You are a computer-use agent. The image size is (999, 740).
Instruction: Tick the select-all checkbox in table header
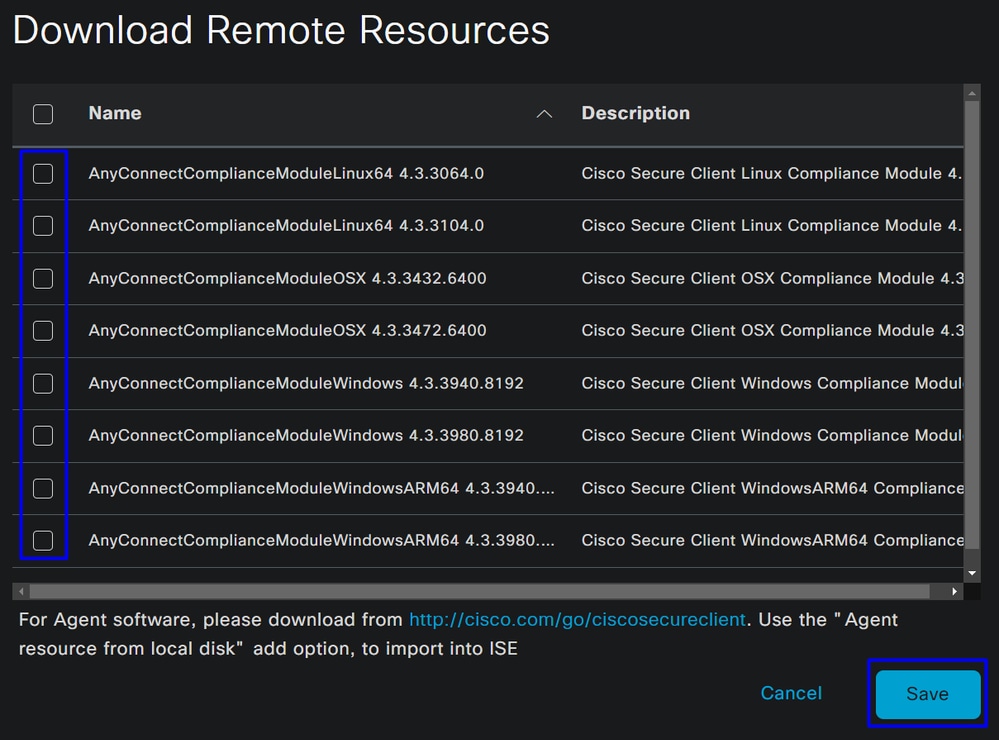[43, 114]
